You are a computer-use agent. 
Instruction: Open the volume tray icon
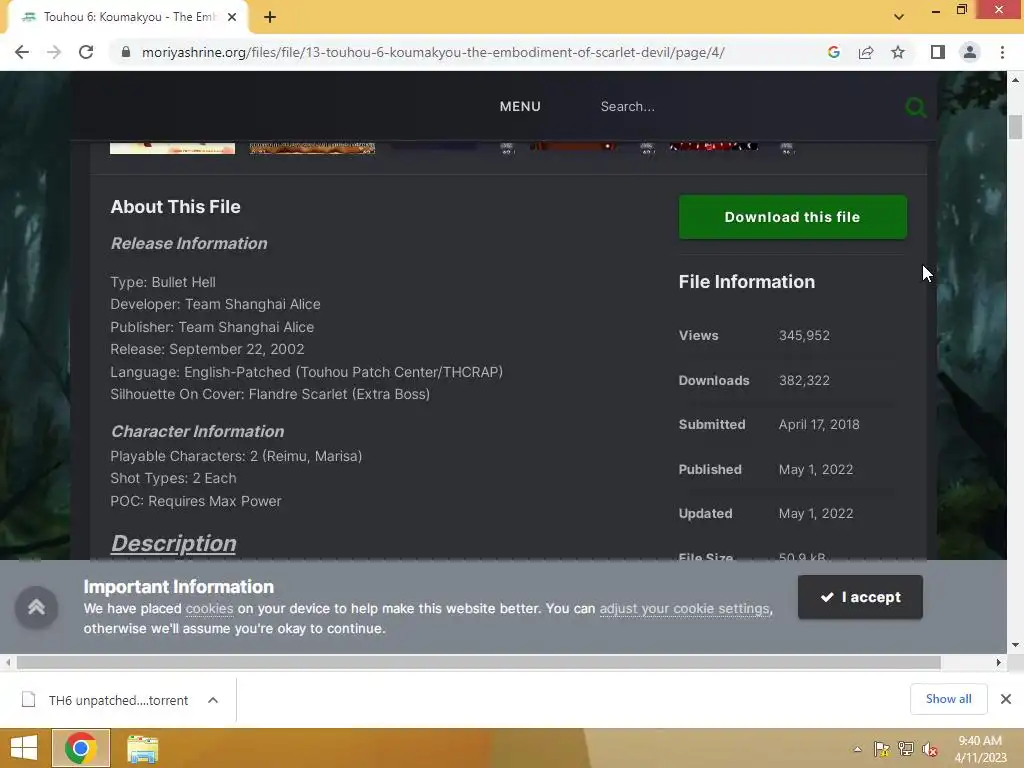tap(930, 749)
